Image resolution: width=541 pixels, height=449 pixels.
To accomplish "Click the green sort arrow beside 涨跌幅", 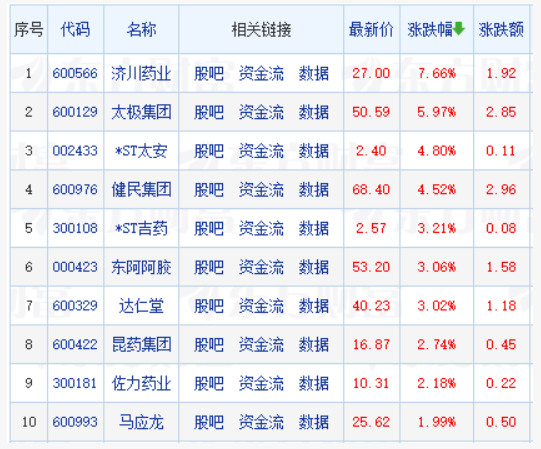I will click(459, 29).
